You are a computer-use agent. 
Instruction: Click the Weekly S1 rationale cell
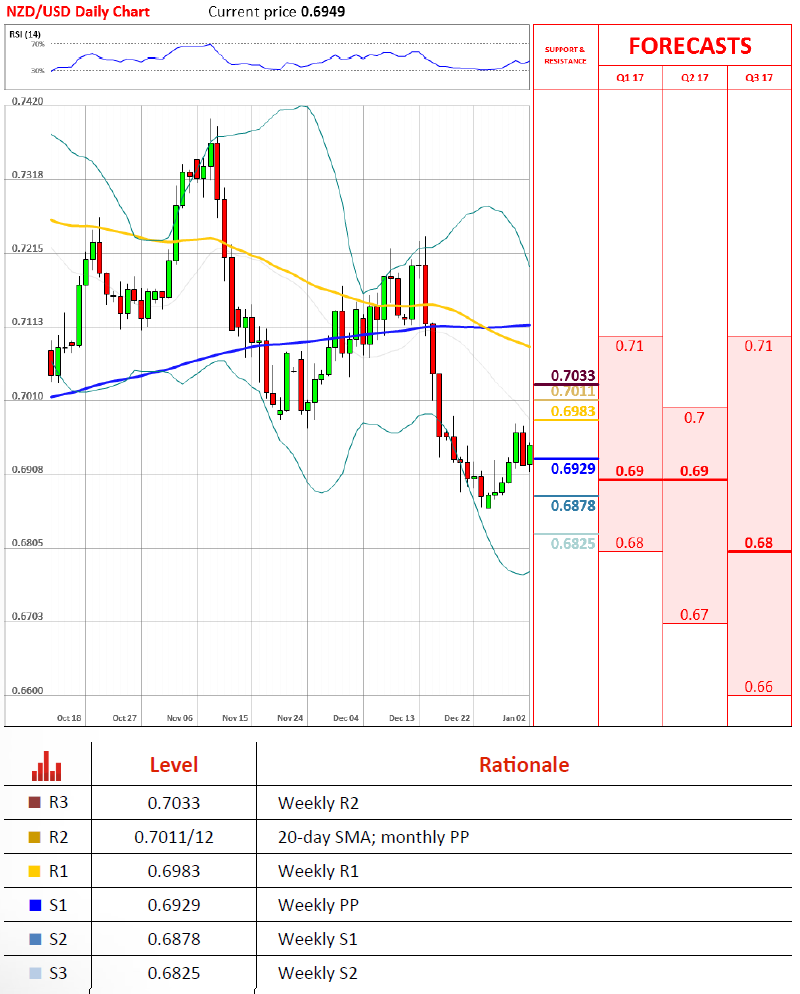318,939
